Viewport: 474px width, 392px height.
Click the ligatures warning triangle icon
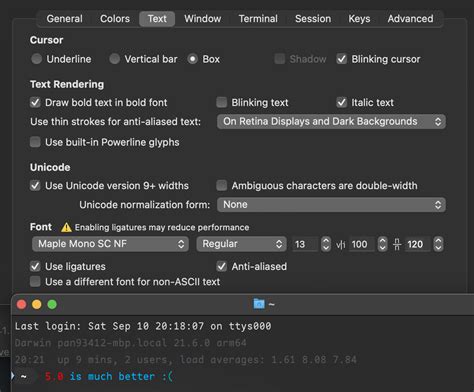point(66,227)
